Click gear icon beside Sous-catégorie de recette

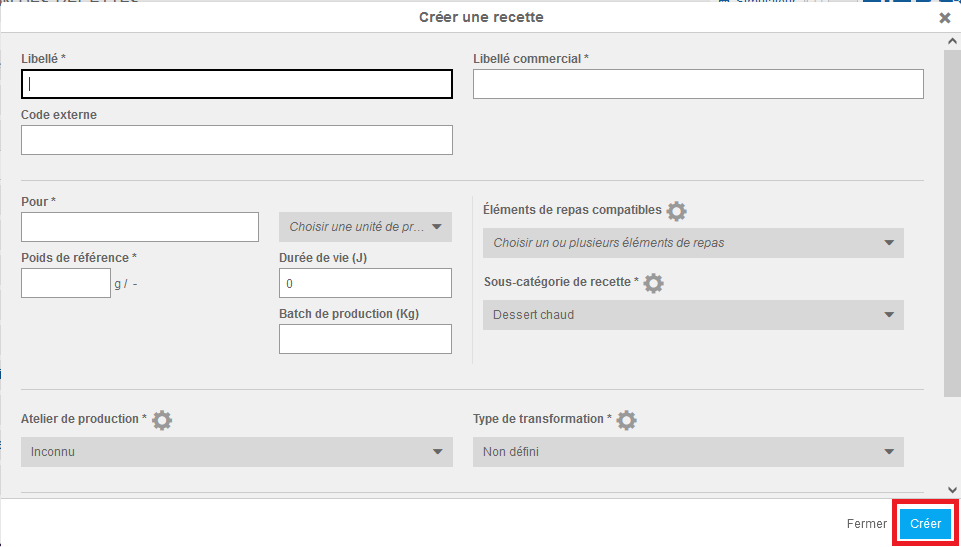(x=653, y=283)
